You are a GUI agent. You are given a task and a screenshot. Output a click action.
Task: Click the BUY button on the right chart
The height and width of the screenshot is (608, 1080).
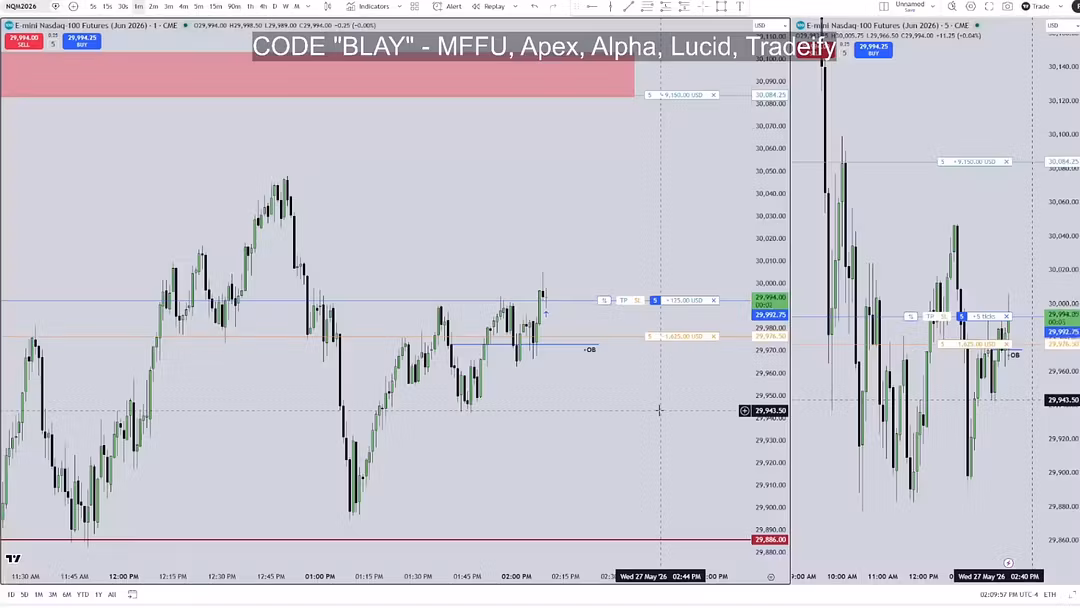click(x=873, y=50)
